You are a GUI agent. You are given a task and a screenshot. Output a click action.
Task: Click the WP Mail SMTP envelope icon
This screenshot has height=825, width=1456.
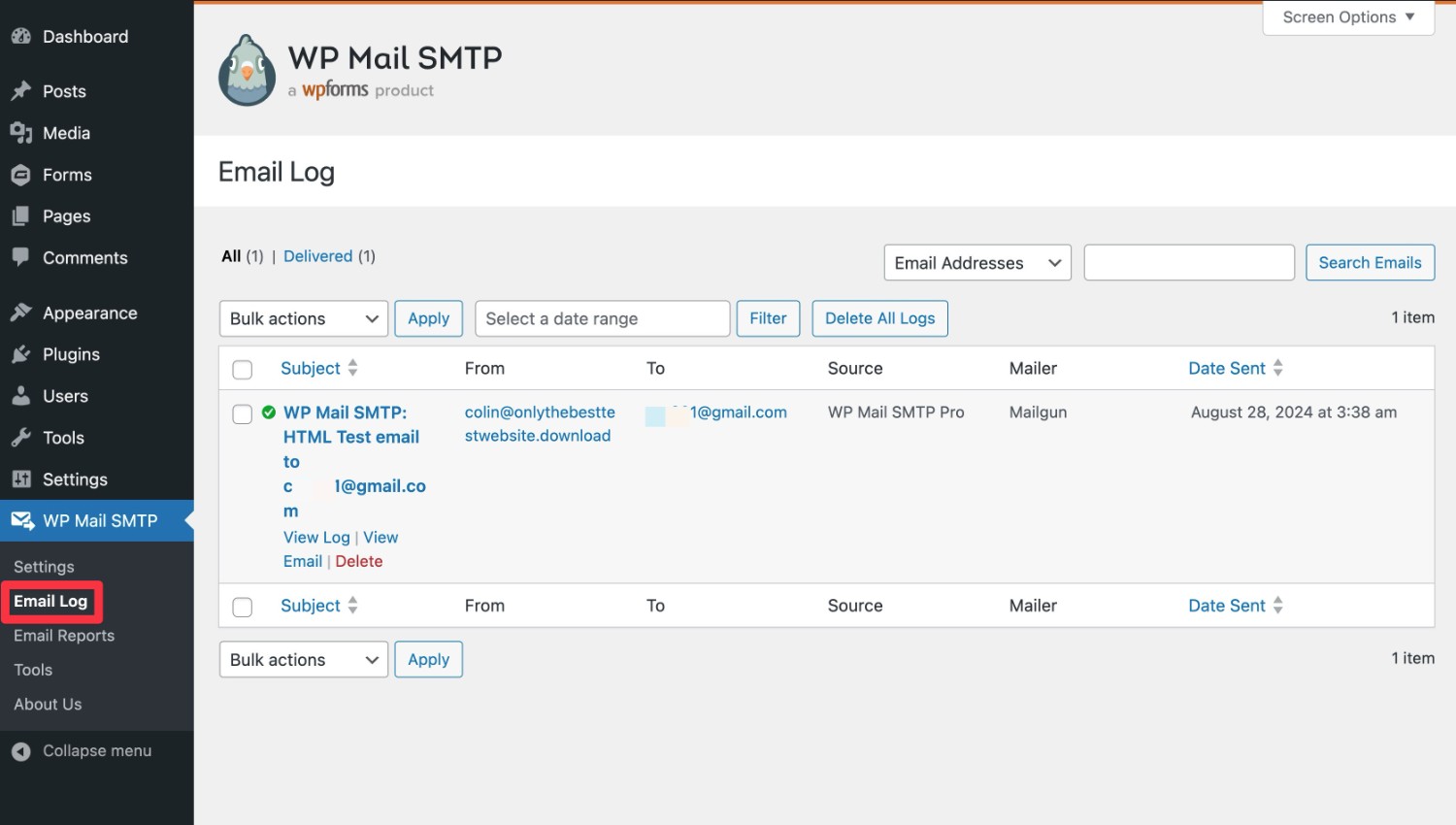coord(22,521)
